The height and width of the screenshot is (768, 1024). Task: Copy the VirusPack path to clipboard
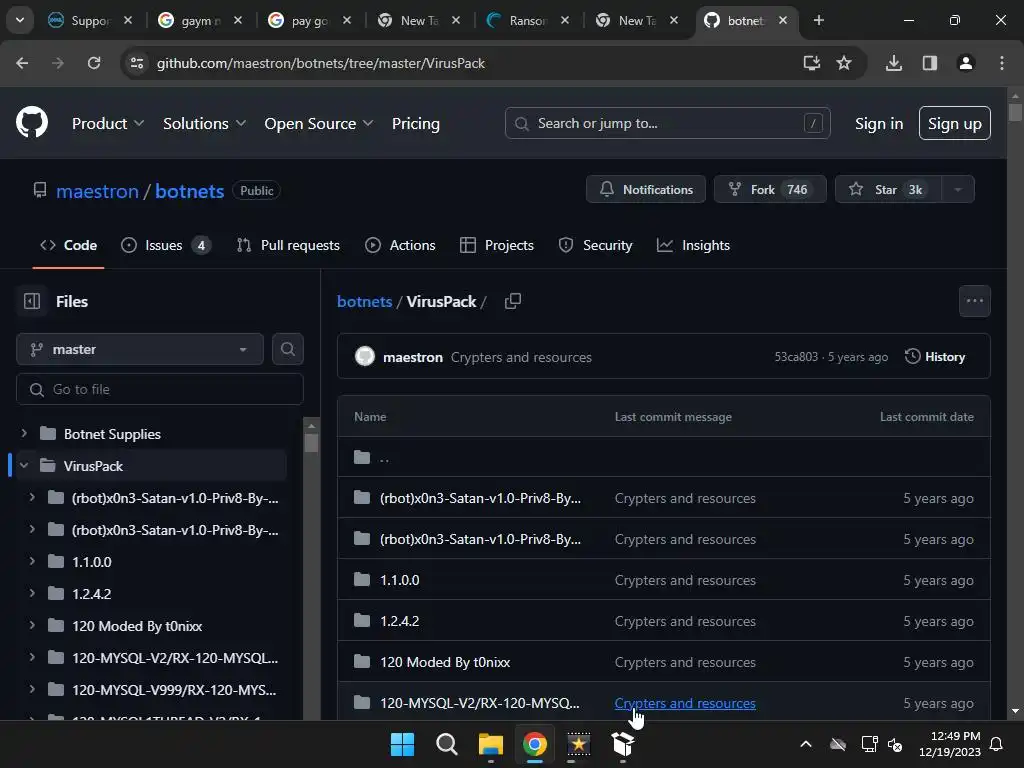(513, 301)
